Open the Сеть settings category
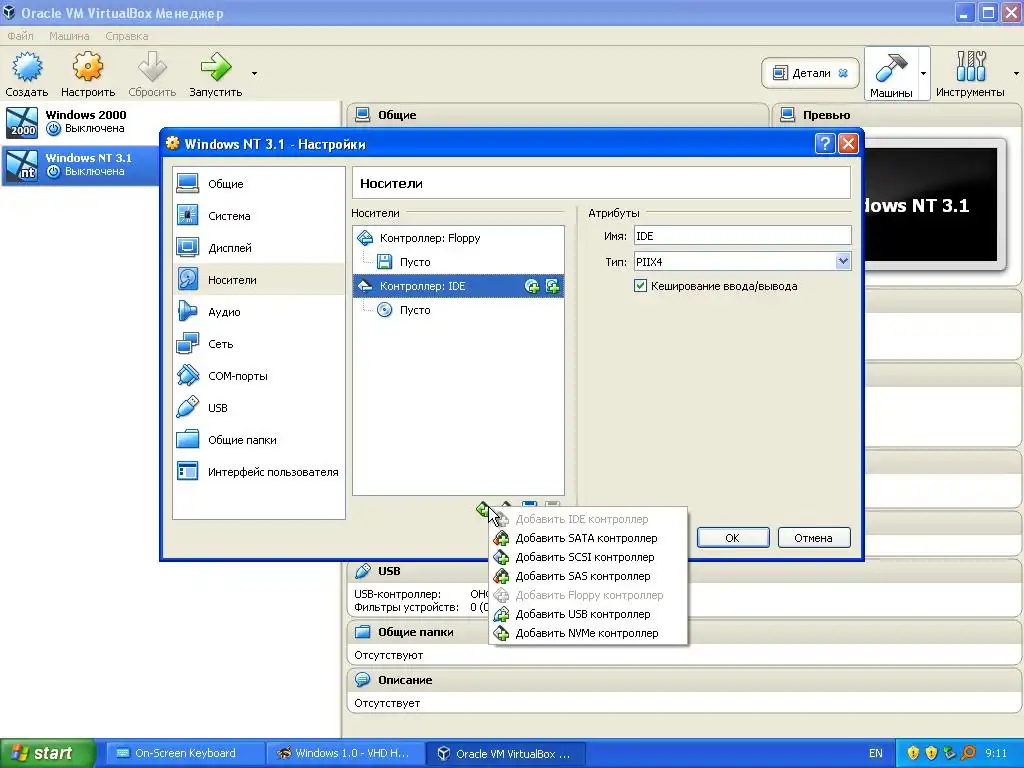 point(259,344)
